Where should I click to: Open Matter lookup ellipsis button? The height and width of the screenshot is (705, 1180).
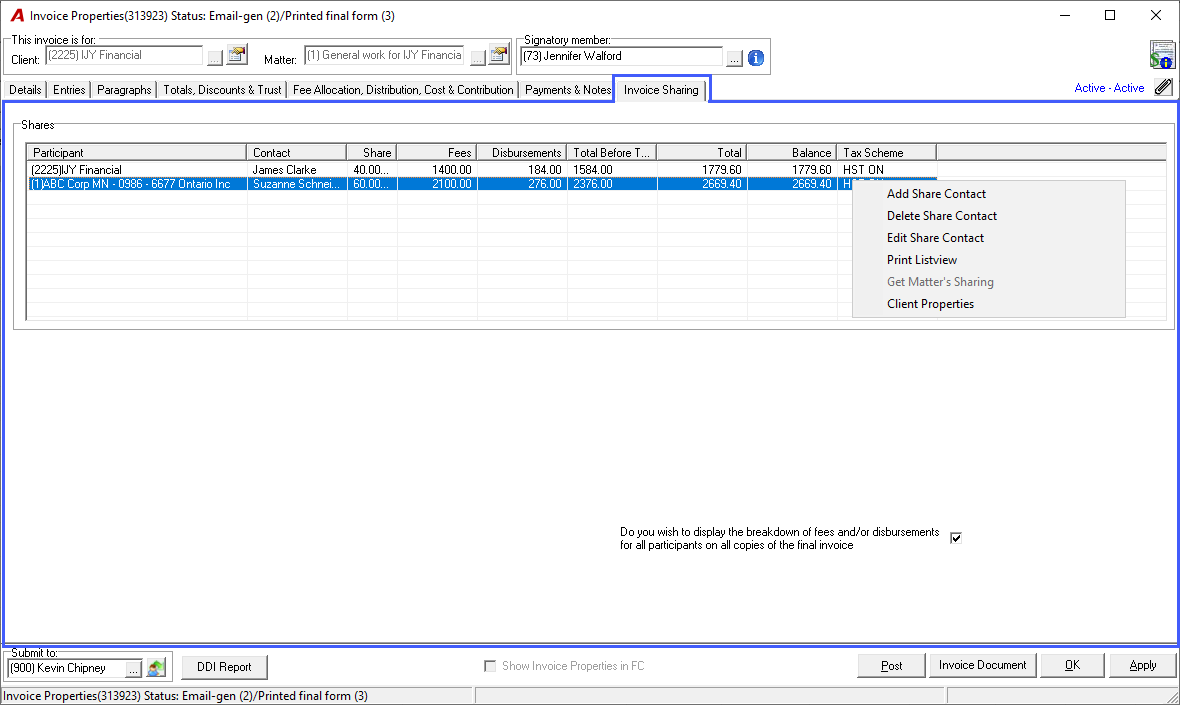click(477, 58)
